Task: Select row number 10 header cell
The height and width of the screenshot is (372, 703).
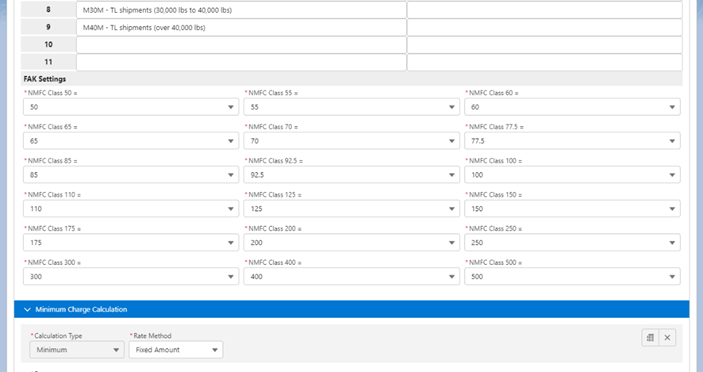Action: click(48, 45)
